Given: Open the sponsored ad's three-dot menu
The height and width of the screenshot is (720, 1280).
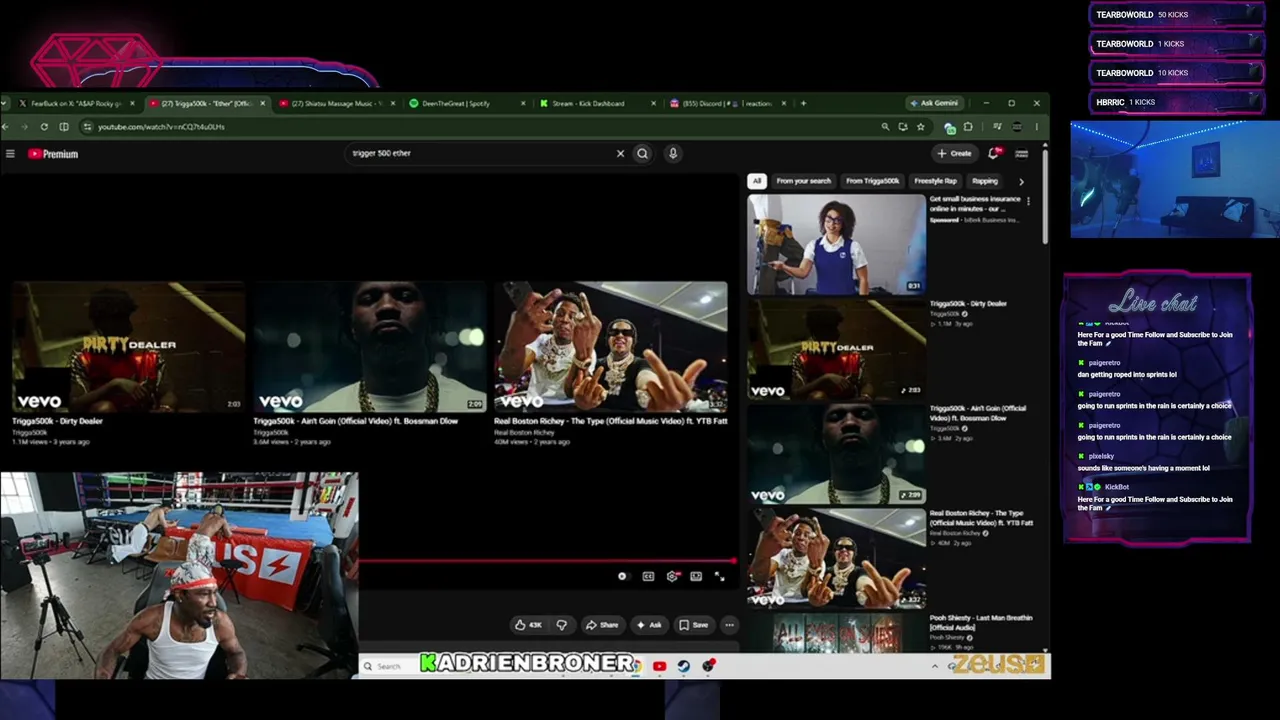Looking at the screenshot, I should (1028, 201).
